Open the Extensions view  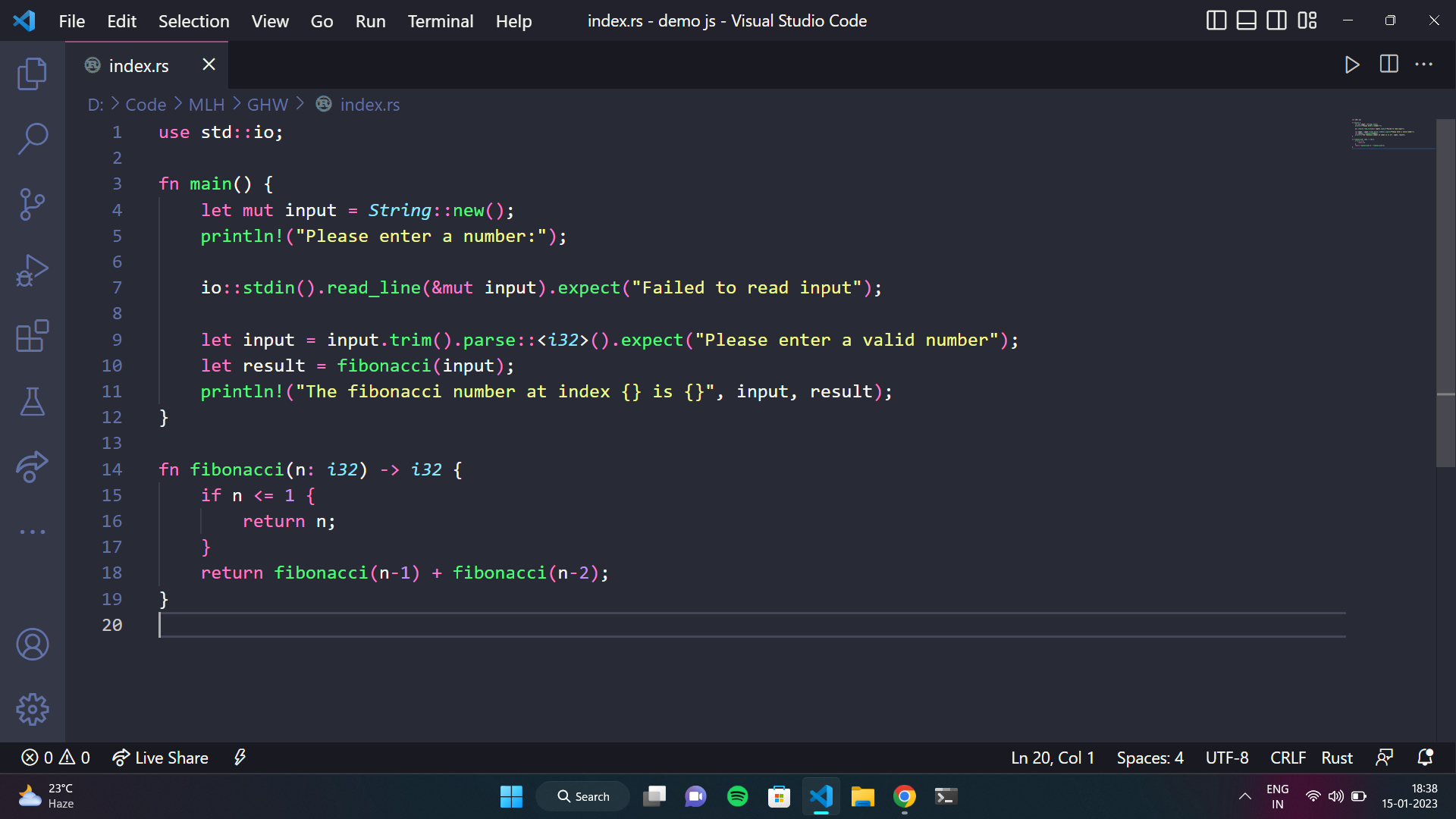pos(32,335)
